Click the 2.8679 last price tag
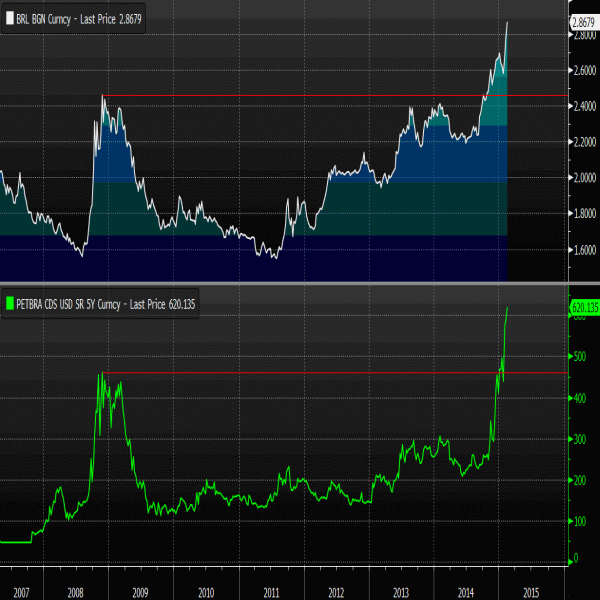The width and height of the screenshot is (600, 600). tap(583, 21)
